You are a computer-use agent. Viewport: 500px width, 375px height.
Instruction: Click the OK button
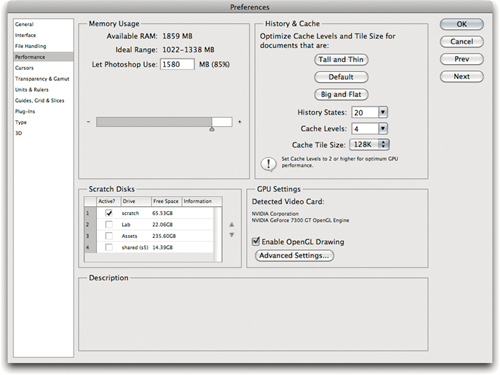point(462,24)
